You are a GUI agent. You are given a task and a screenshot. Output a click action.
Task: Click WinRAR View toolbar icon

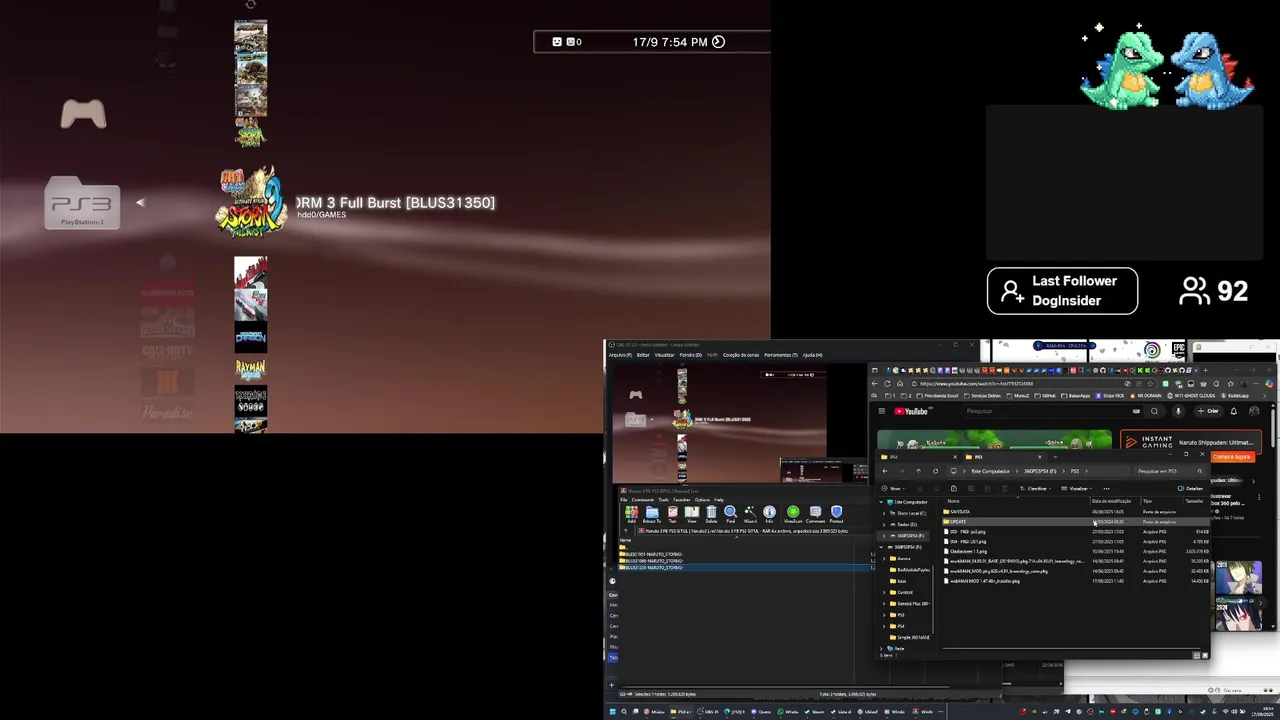(x=692, y=512)
